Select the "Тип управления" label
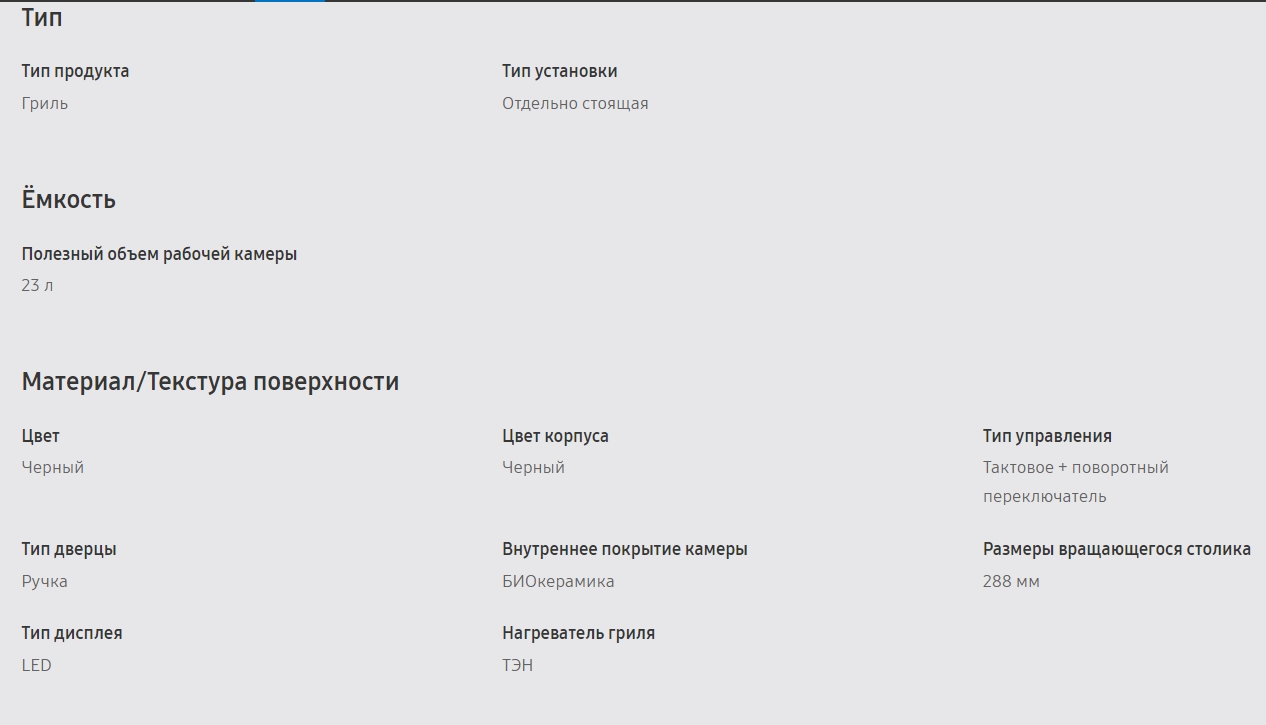 point(1047,436)
